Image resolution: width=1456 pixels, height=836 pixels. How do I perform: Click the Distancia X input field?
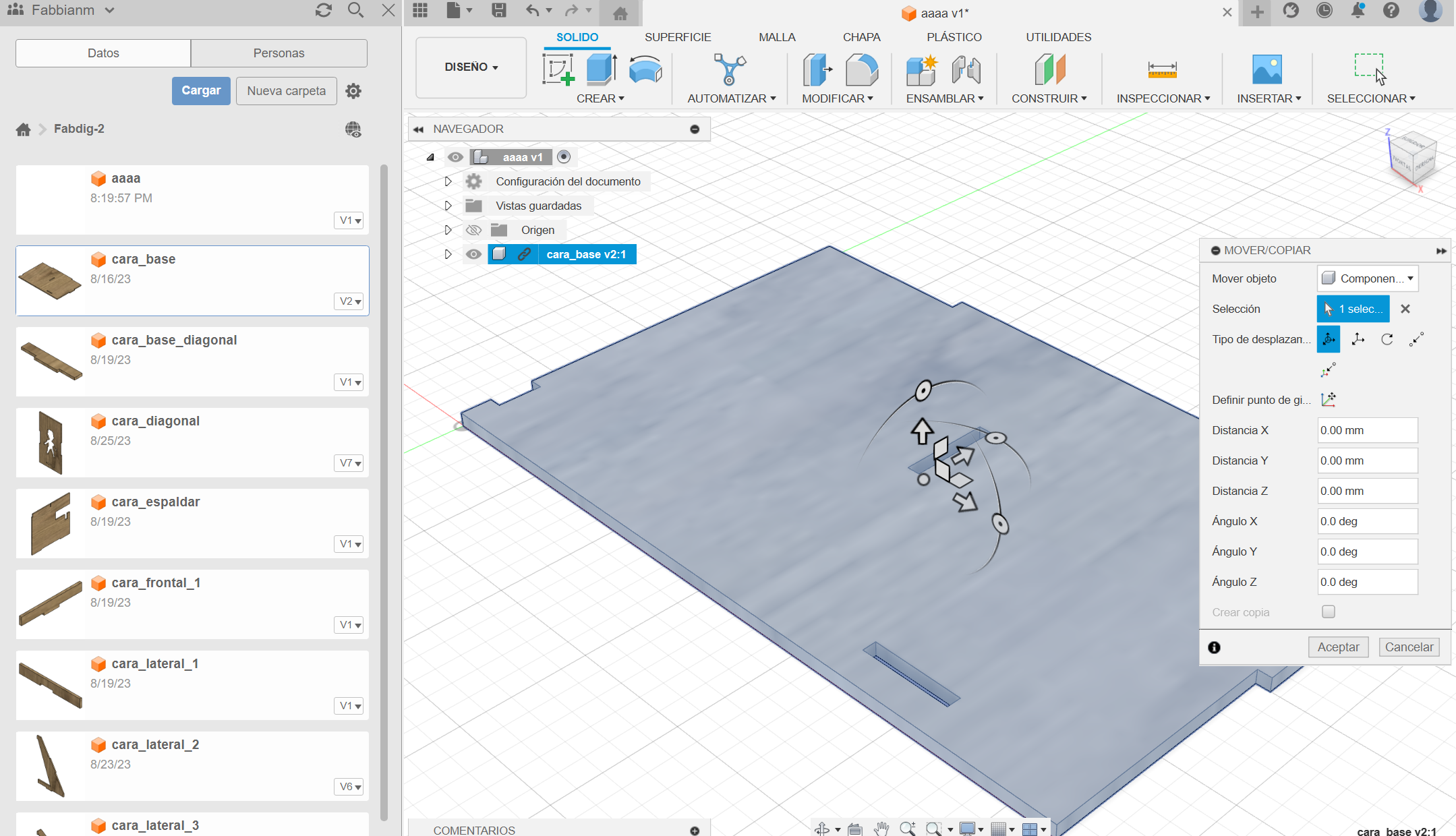tap(1367, 430)
